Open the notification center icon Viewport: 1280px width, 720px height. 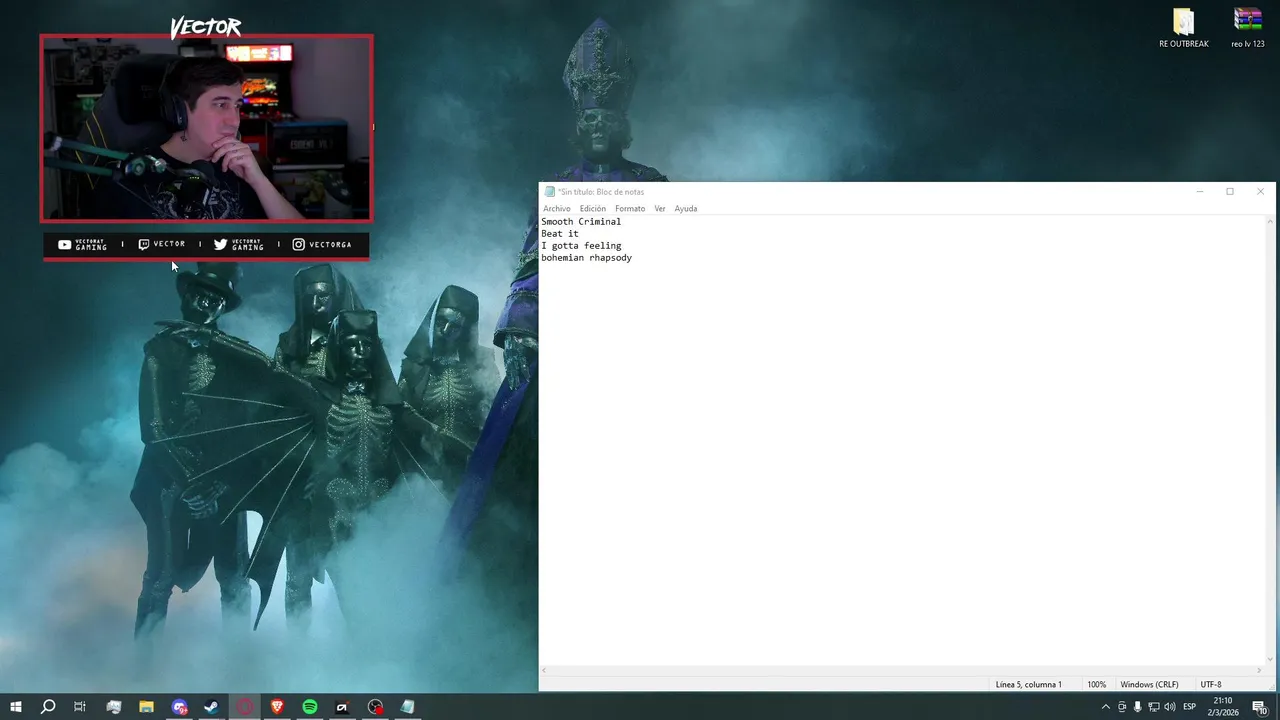coord(1260,707)
